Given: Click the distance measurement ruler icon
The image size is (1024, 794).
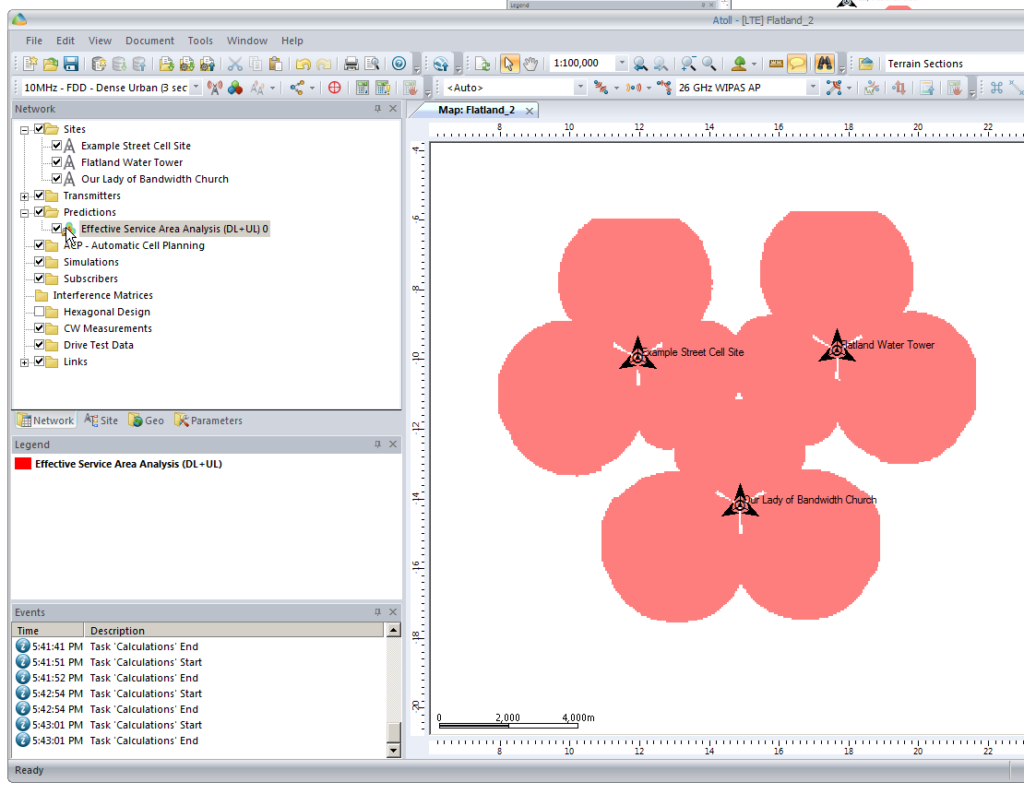Looking at the screenshot, I should coord(774,62).
